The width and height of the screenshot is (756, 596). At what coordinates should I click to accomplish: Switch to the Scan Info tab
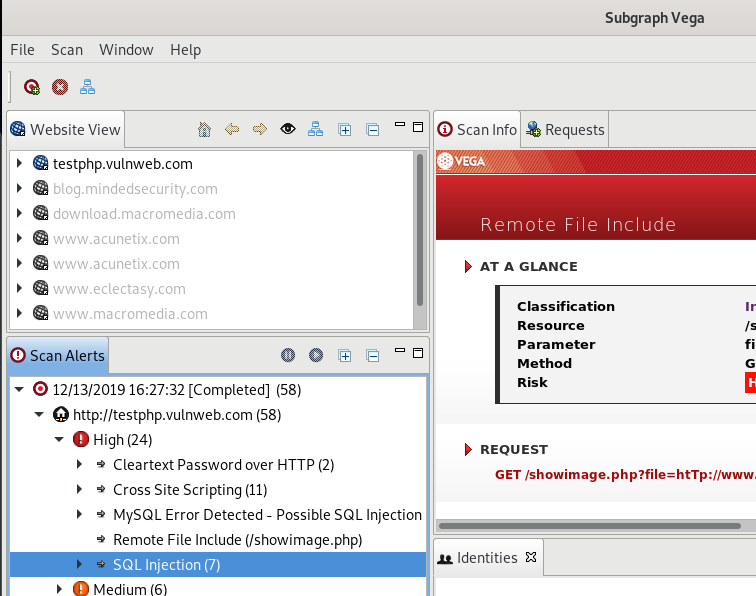[477, 129]
